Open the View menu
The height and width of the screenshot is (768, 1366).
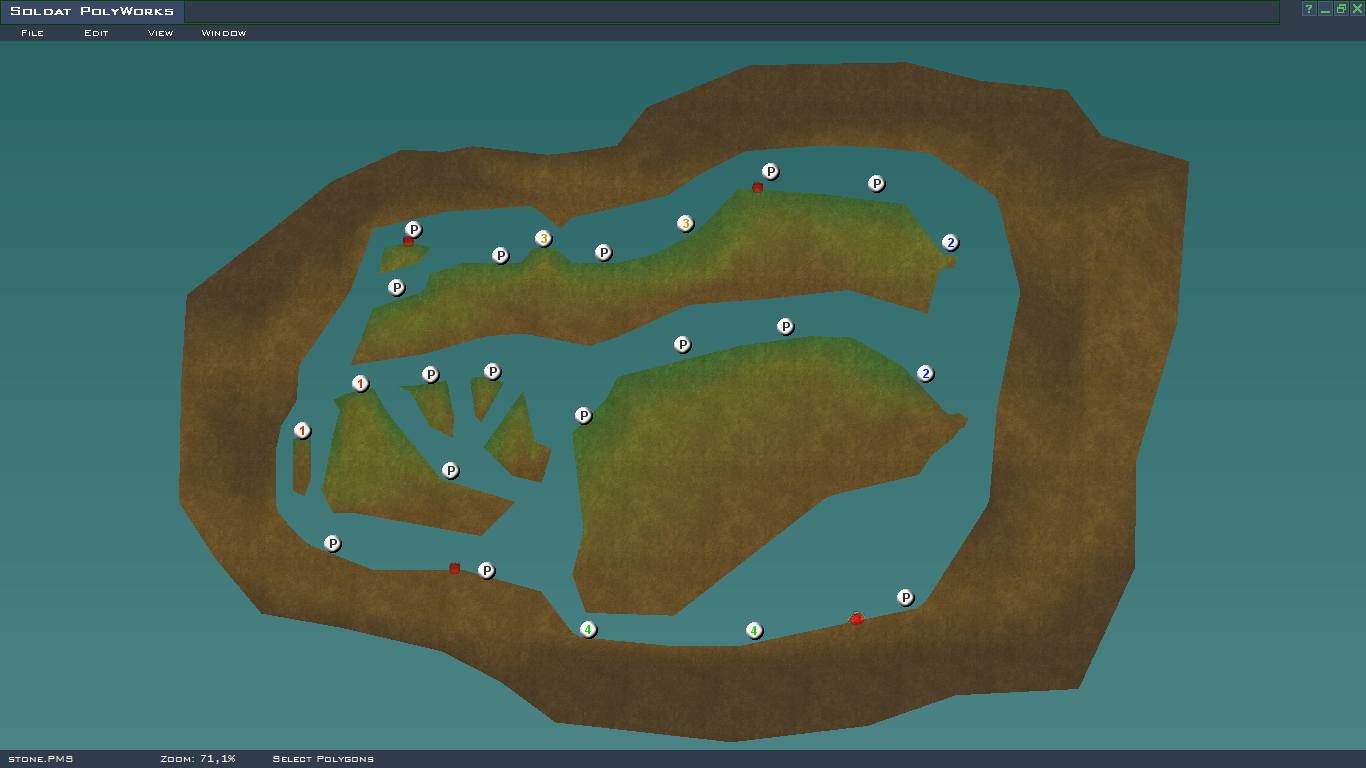coord(160,33)
